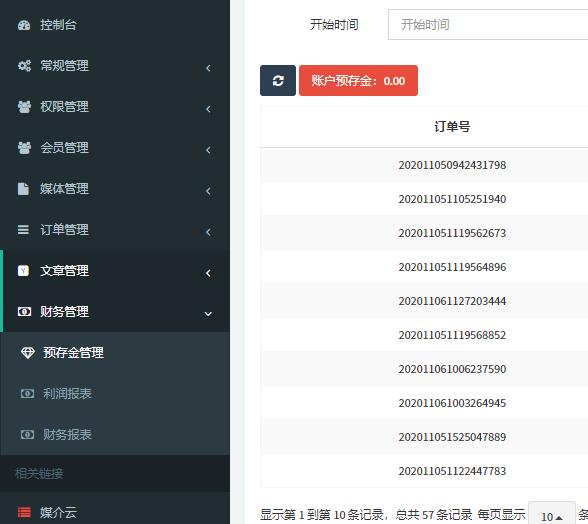
Task: Click the 常规管理 gears icon
Action: 24,66
